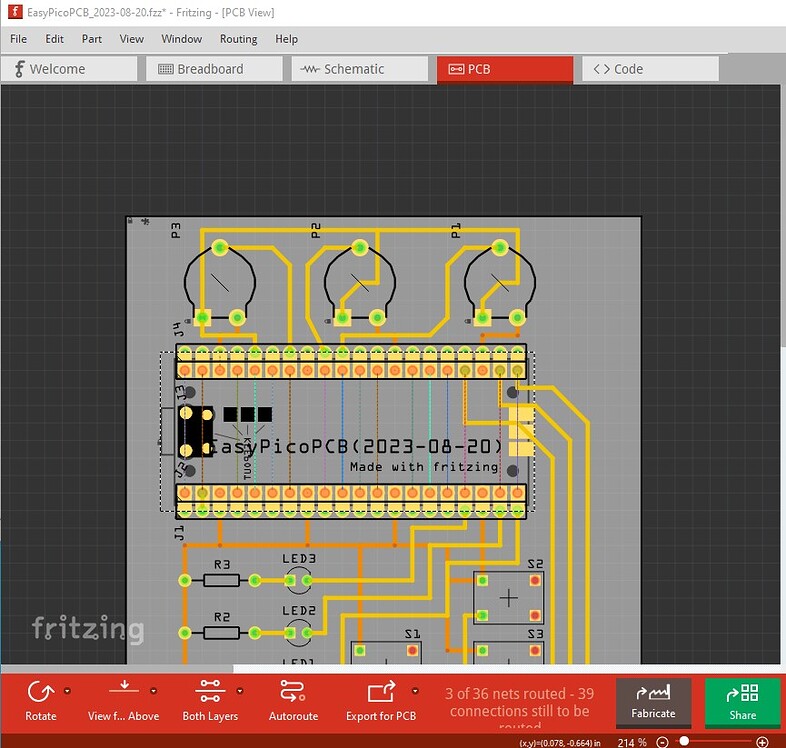Click the Export for PCB icon
The image size is (786, 748).
tap(381, 692)
